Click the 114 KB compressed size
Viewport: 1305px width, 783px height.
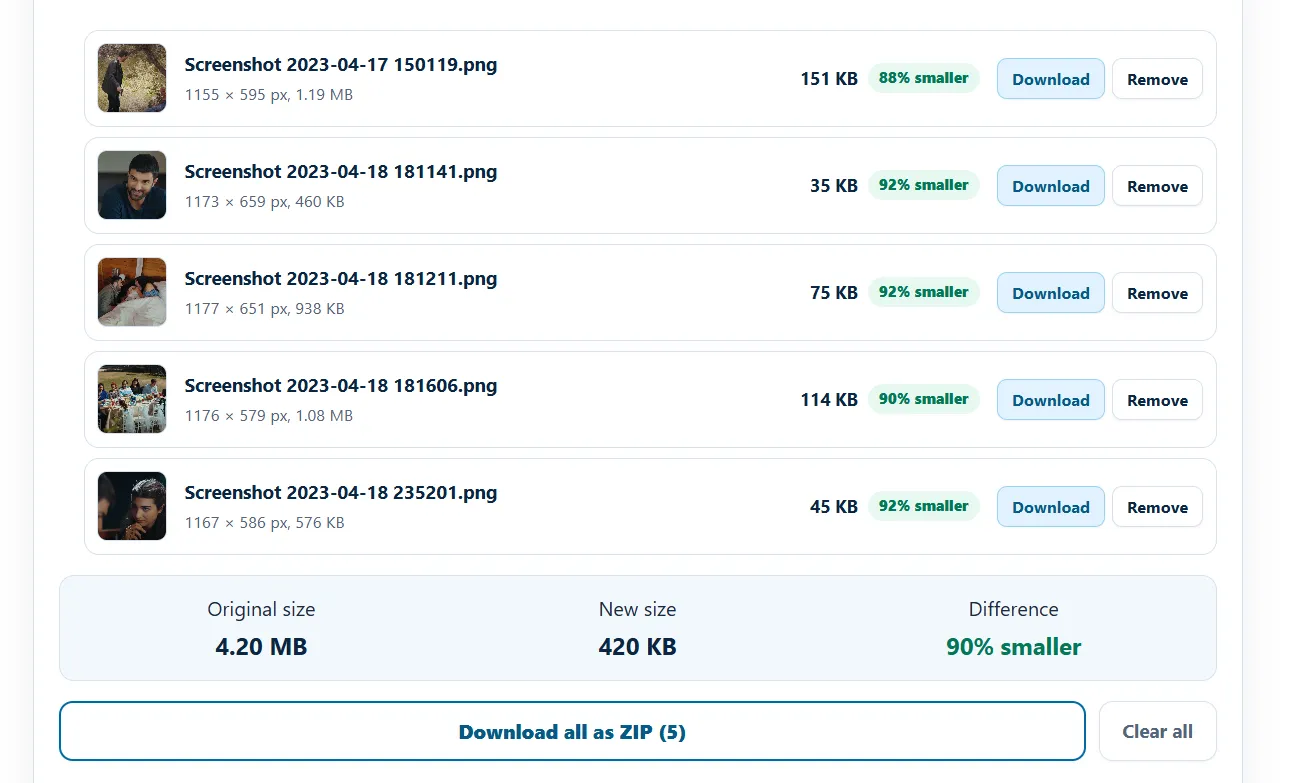[829, 400]
